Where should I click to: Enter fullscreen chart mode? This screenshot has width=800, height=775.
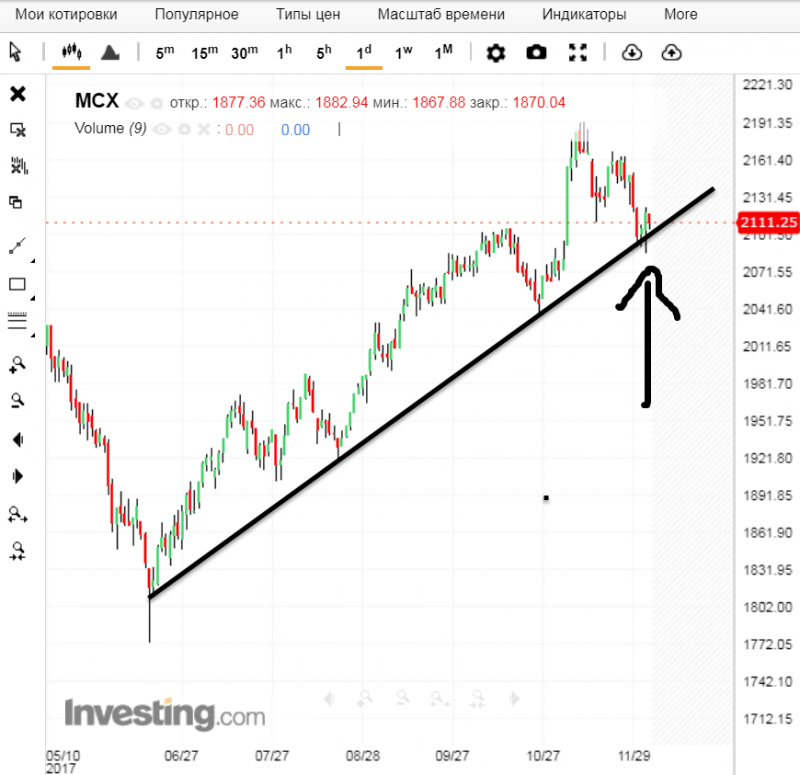pyautogui.click(x=577, y=53)
